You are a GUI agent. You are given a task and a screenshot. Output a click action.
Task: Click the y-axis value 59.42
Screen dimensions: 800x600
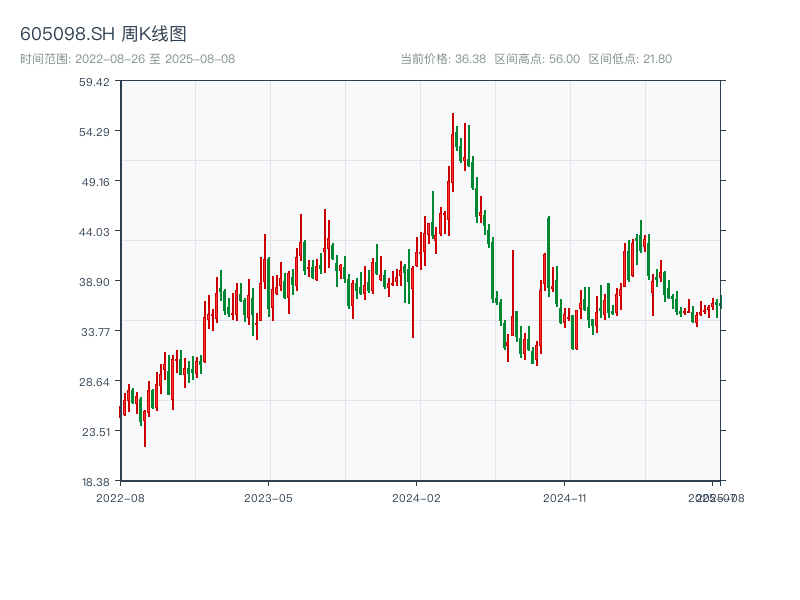(x=94, y=82)
